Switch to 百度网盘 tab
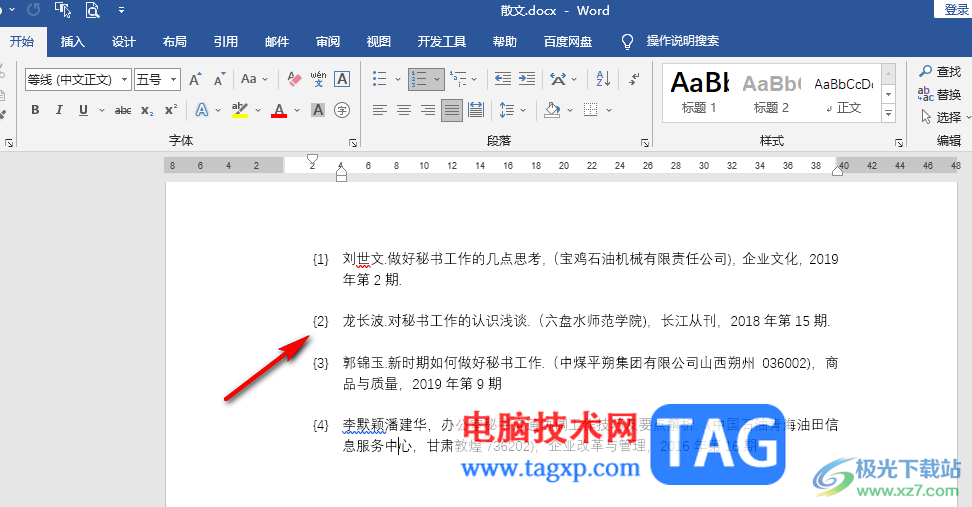 (x=568, y=42)
